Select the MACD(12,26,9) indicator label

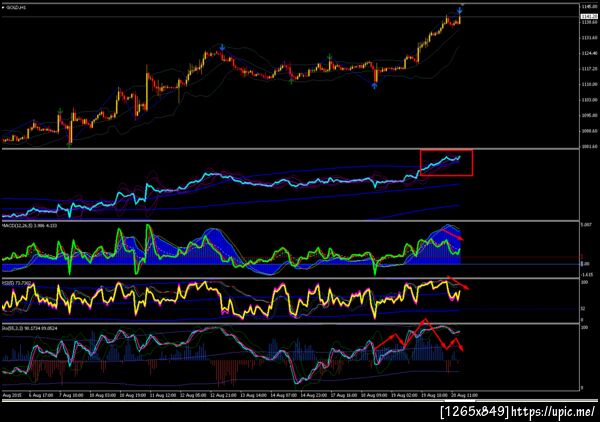coord(29,226)
